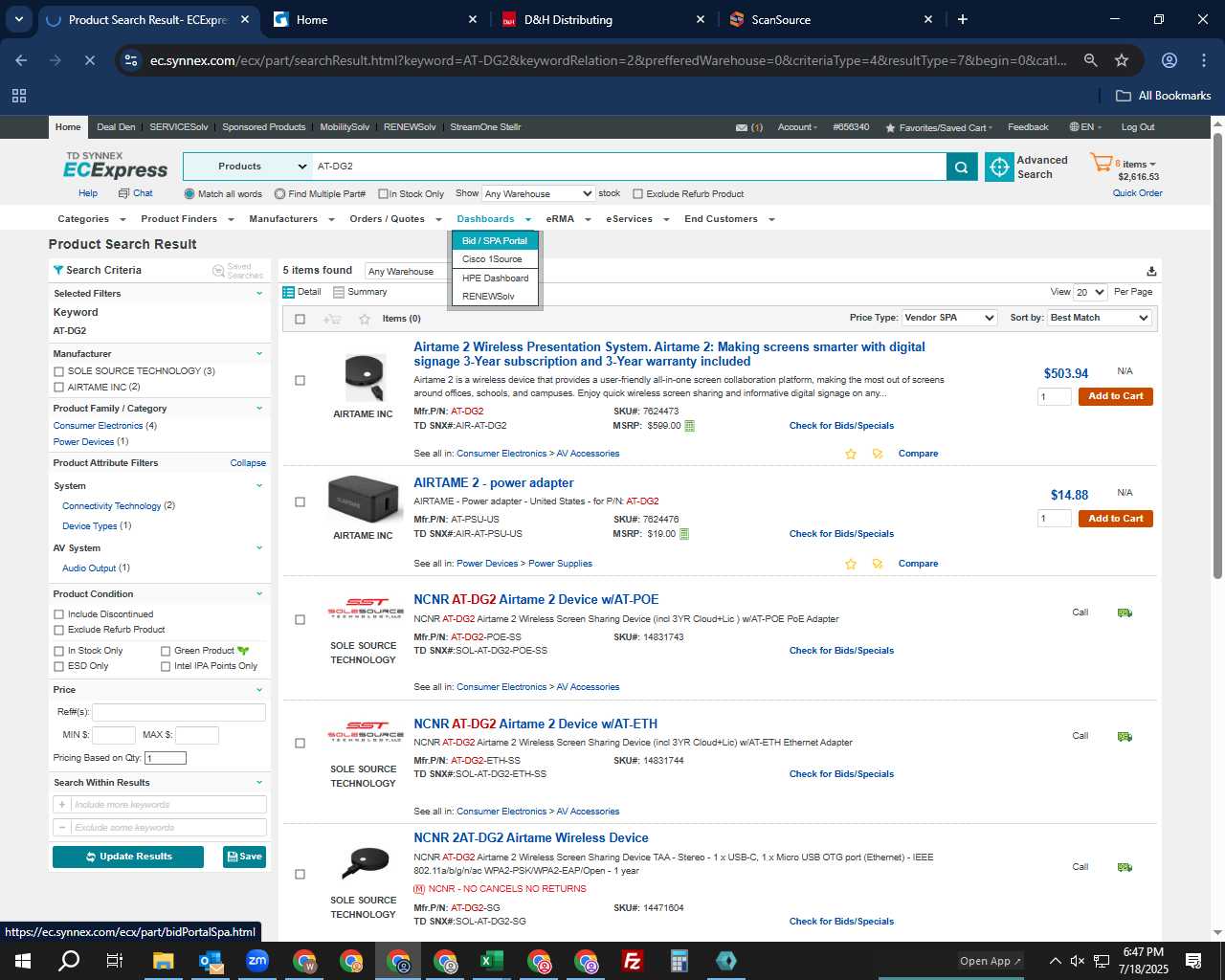The width and height of the screenshot is (1225, 980).
Task: Bookmark this page with star icon
Action: click(1122, 60)
